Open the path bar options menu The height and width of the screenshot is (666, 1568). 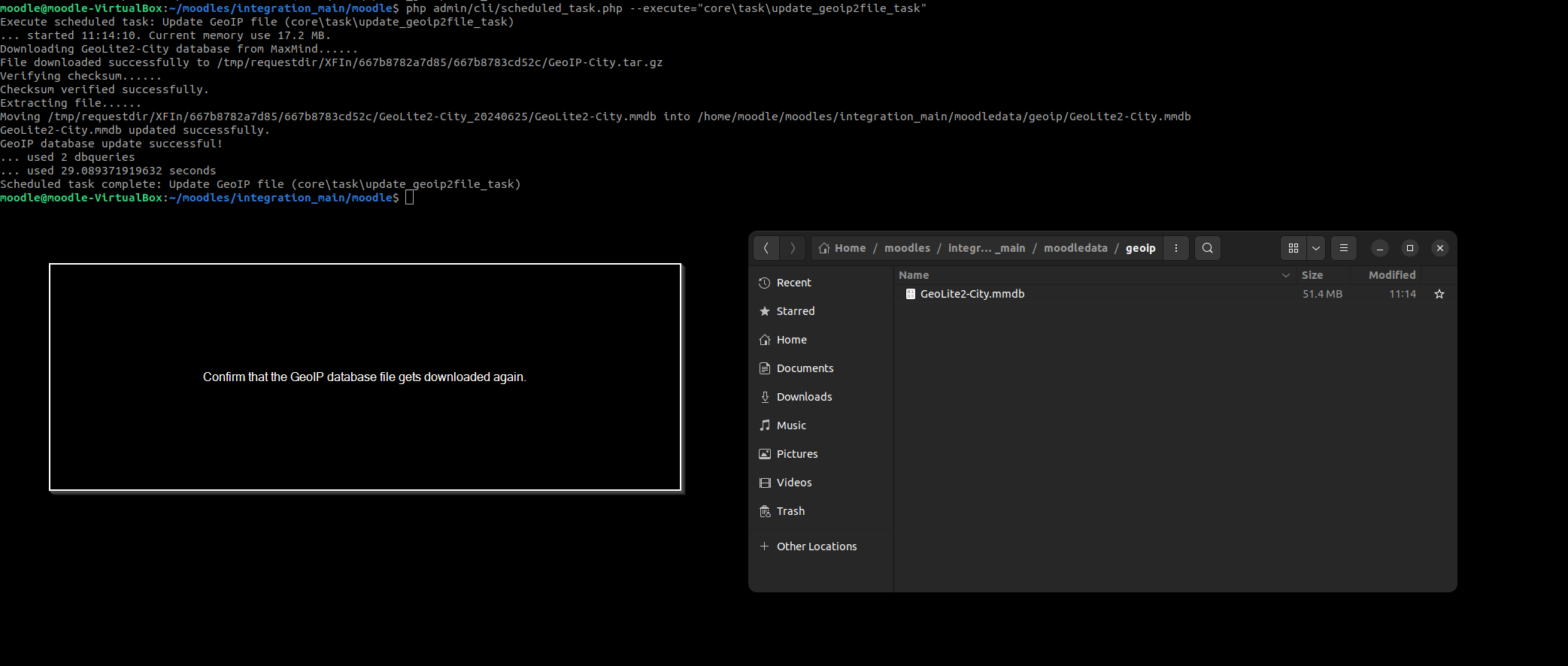(x=1176, y=248)
